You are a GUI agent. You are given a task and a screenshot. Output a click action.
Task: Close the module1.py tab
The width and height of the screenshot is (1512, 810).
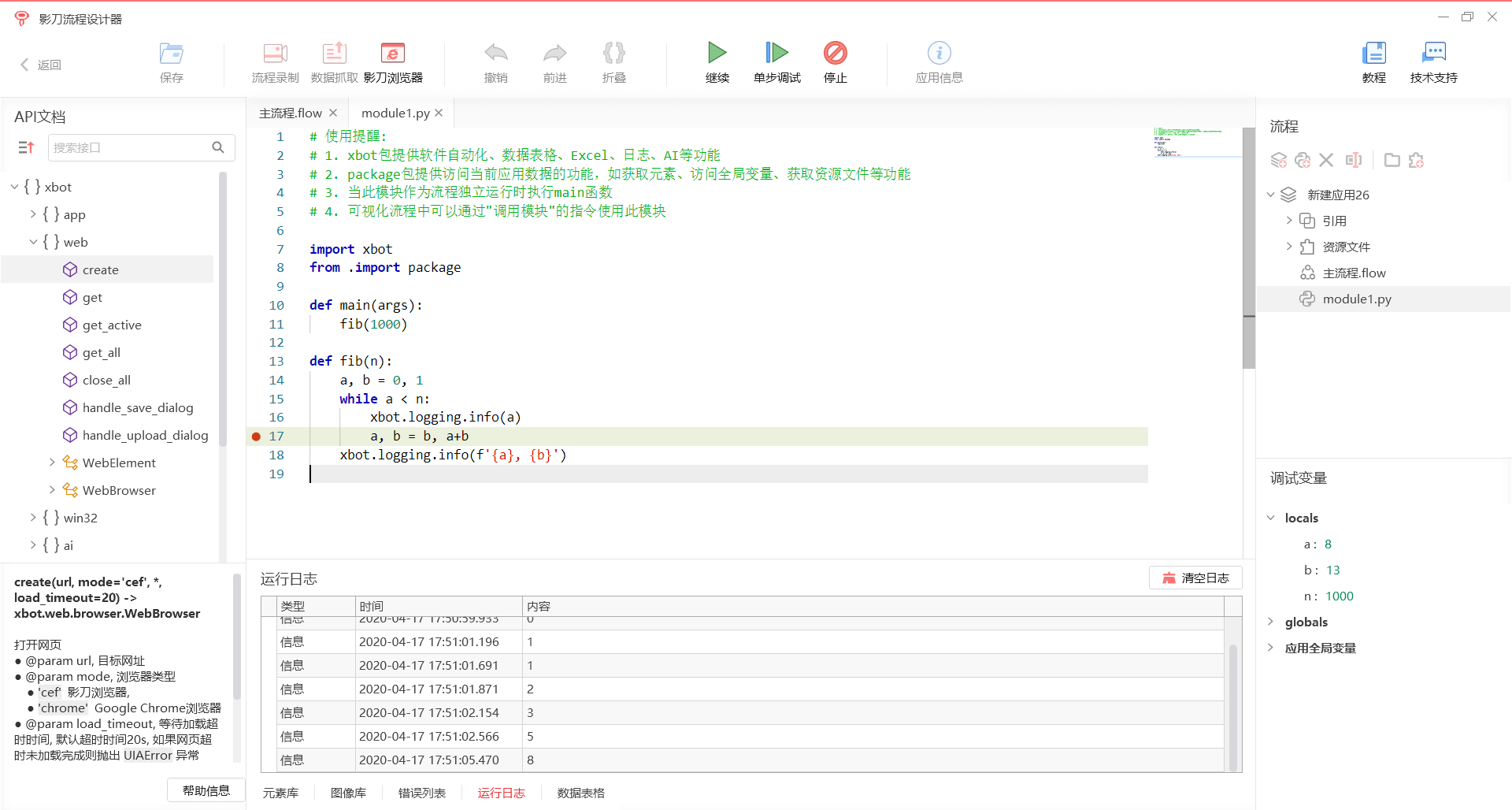pyautogui.click(x=439, y=113)
